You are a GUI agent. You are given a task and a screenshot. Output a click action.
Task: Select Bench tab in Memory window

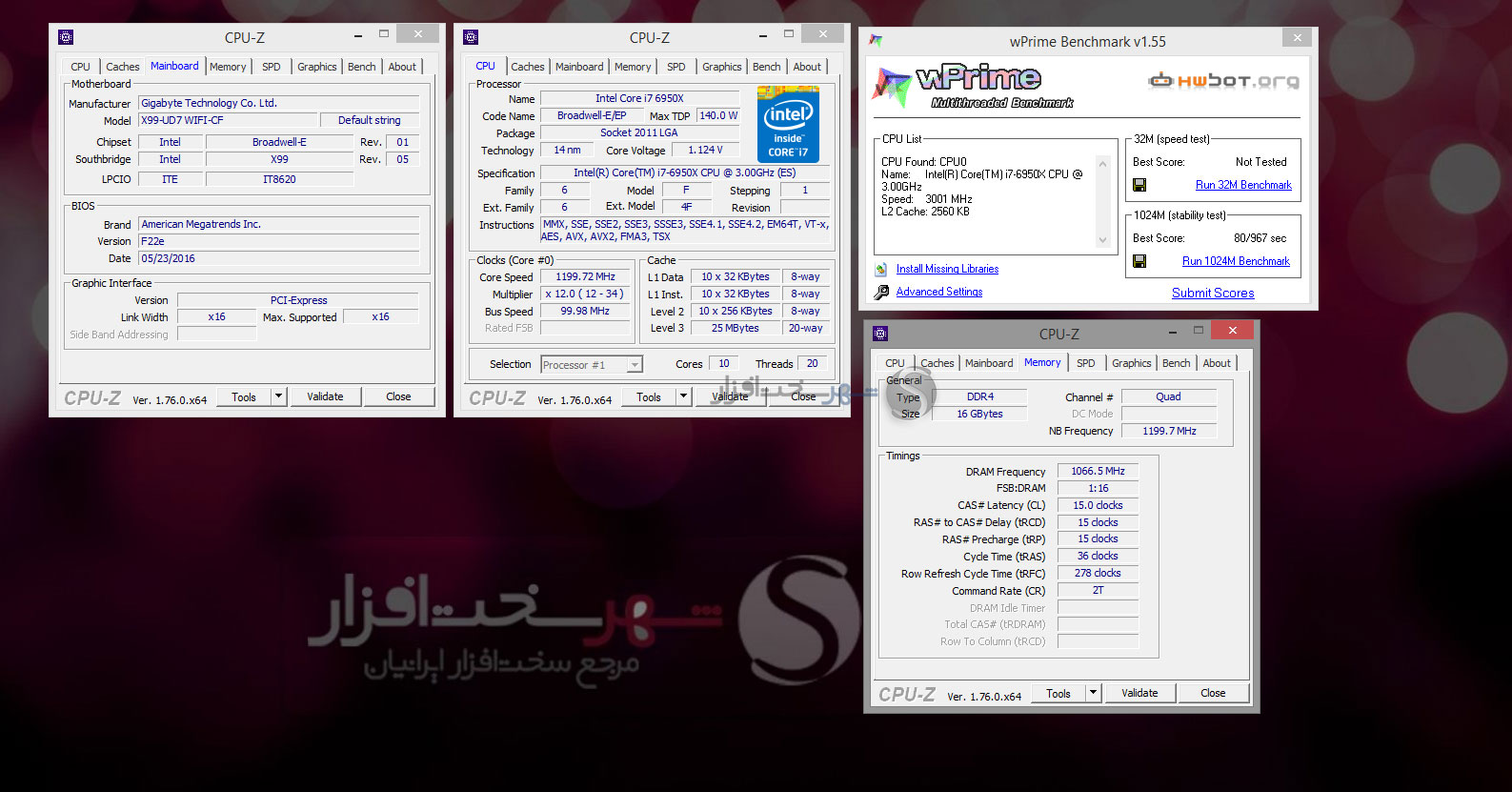point(1176,363)
